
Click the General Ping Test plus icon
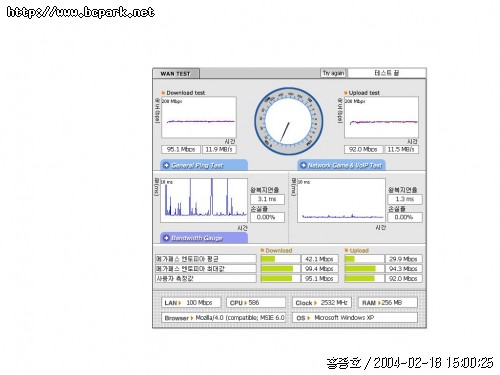pos(166,165)
